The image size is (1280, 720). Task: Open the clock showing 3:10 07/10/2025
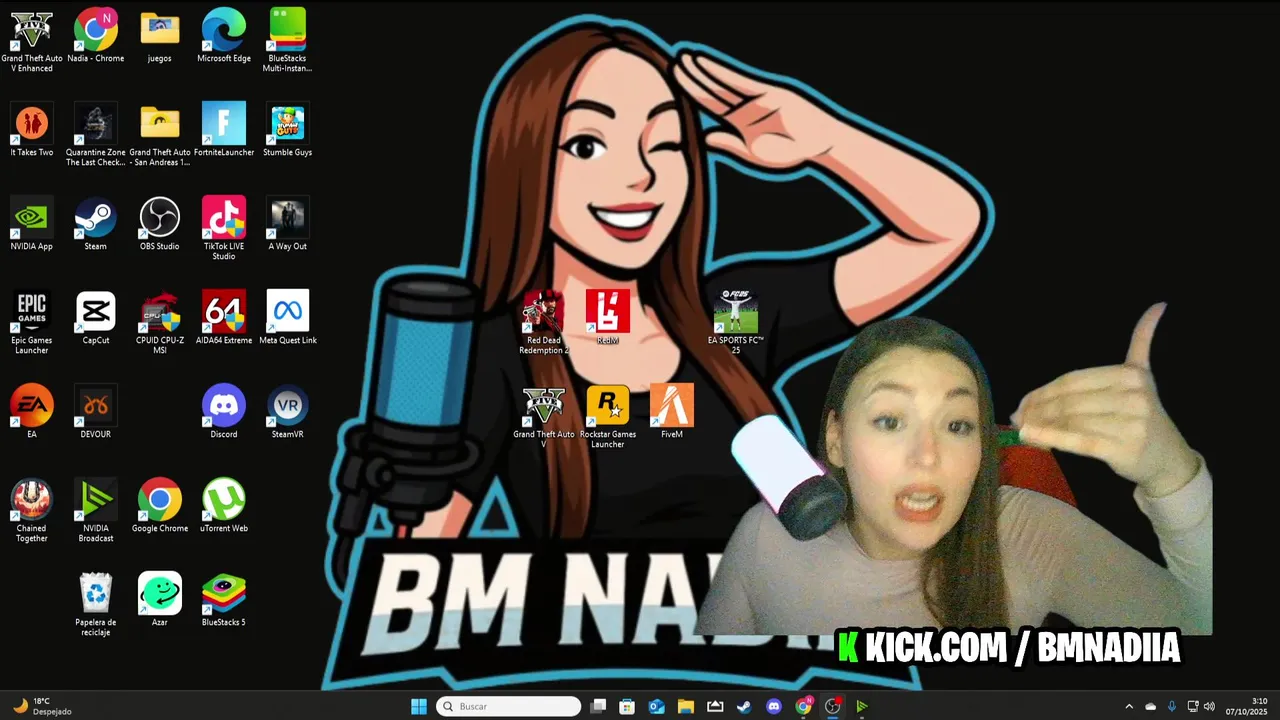pyautogui.click(x=1246, y=706)
